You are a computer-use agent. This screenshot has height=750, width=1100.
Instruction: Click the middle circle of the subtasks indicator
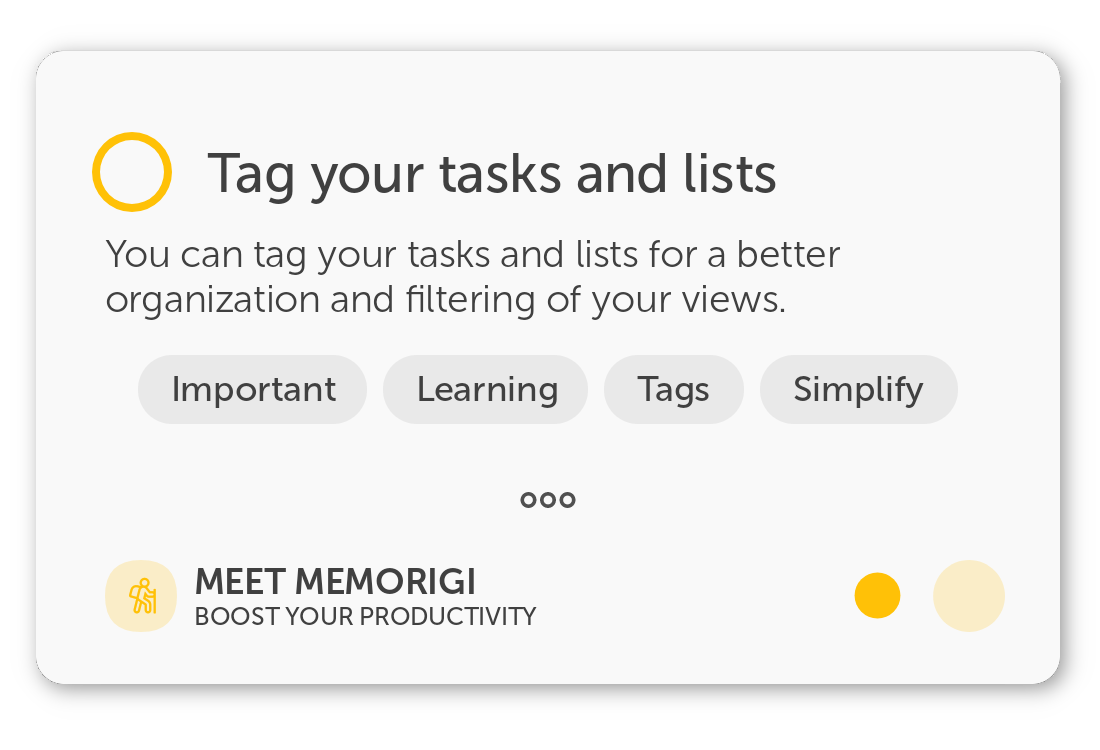548,500
